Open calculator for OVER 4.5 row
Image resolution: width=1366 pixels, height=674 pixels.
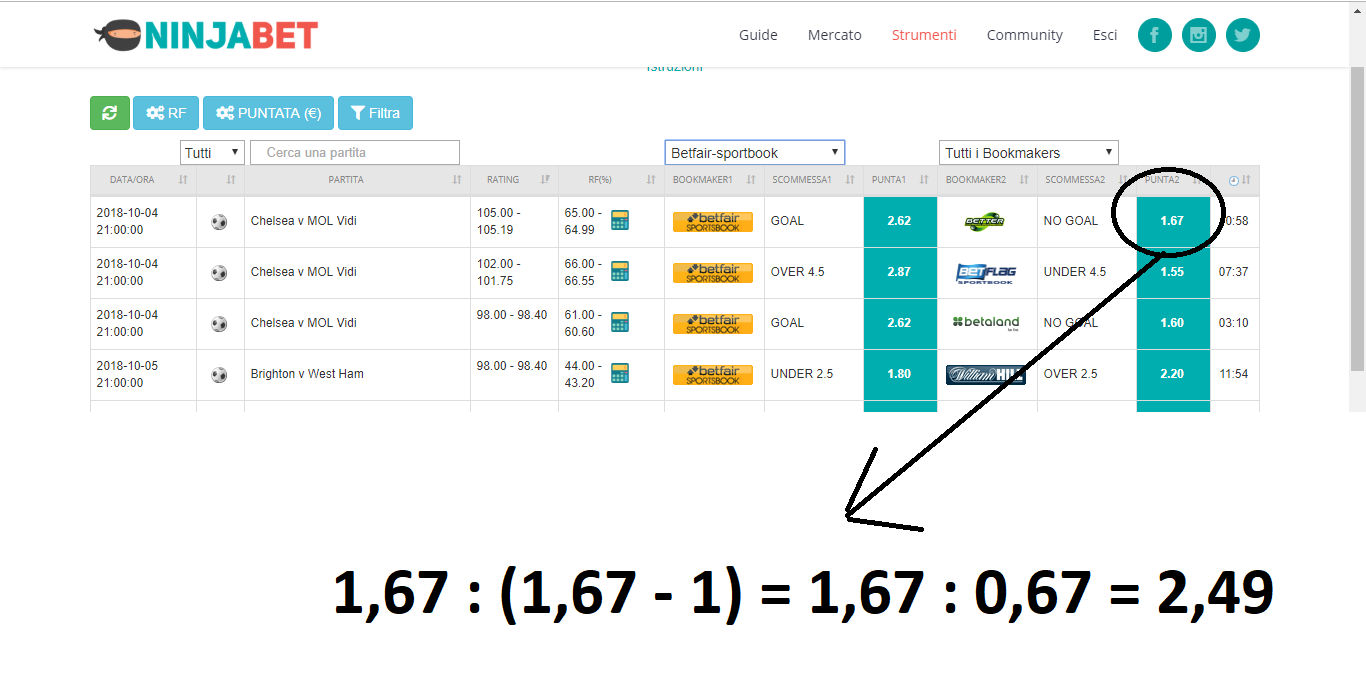pyautogui.click(x=620, y=272)
